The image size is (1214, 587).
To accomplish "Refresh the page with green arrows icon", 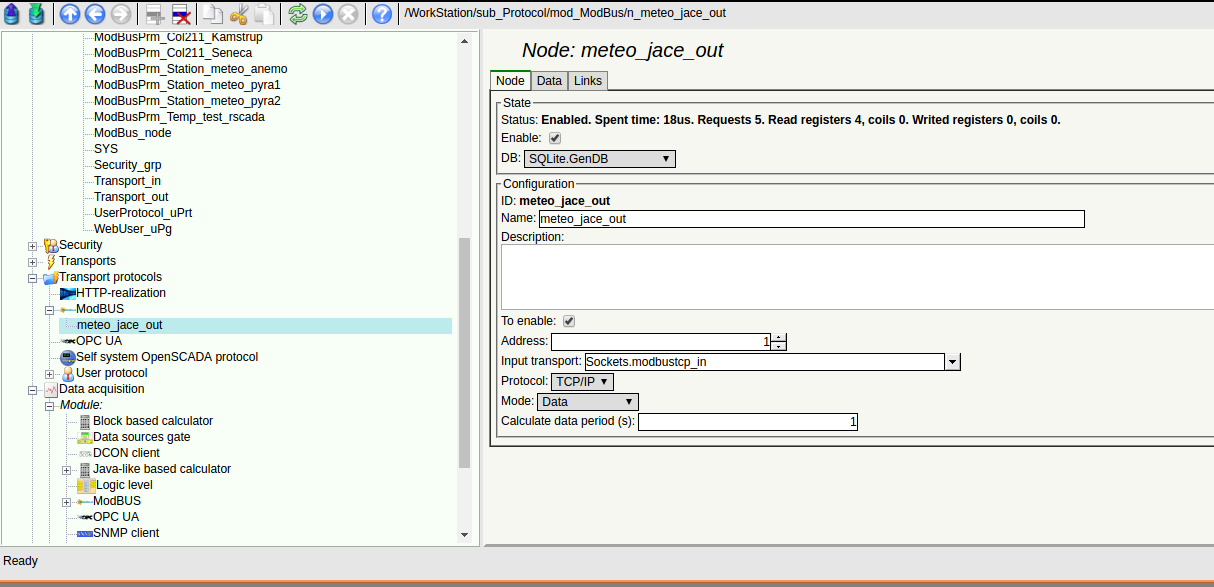I will click(x=297, y=14).
